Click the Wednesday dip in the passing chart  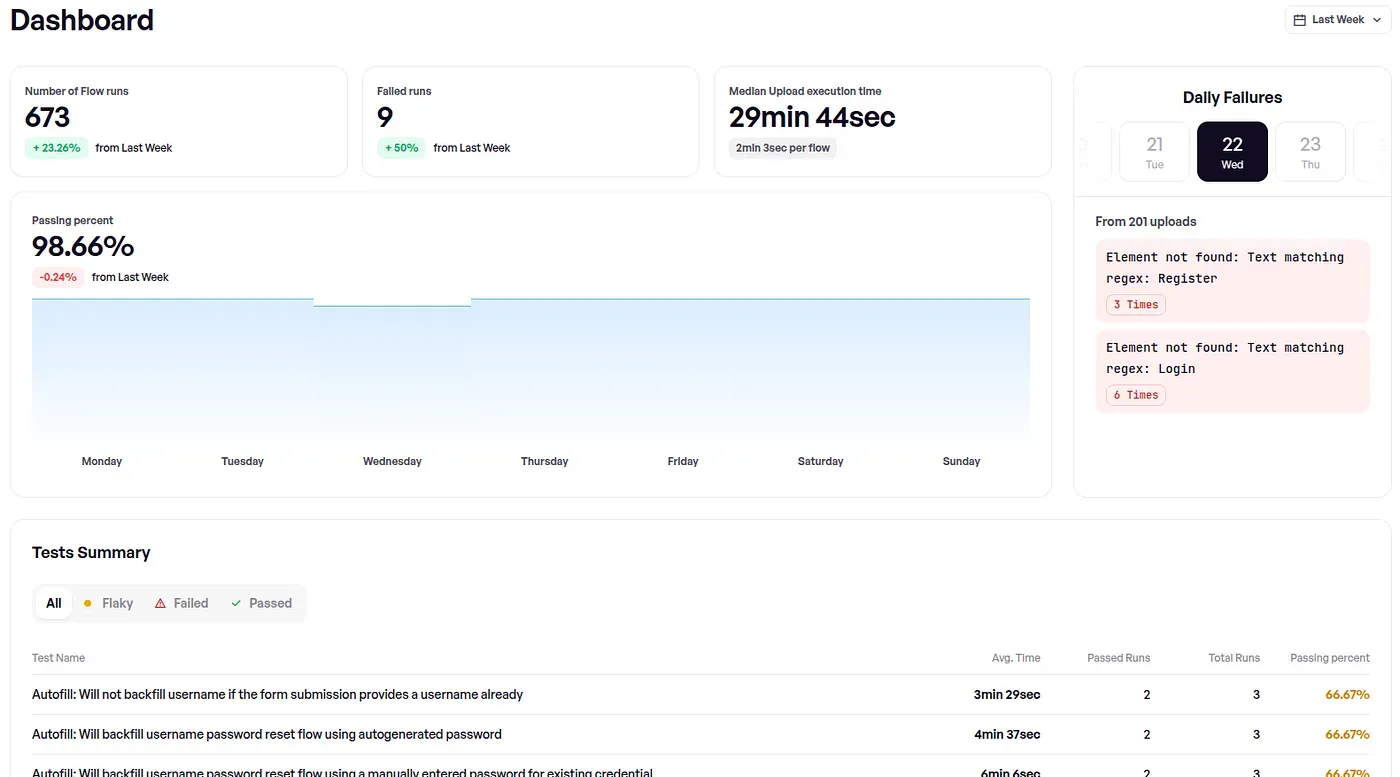(392, 305)
